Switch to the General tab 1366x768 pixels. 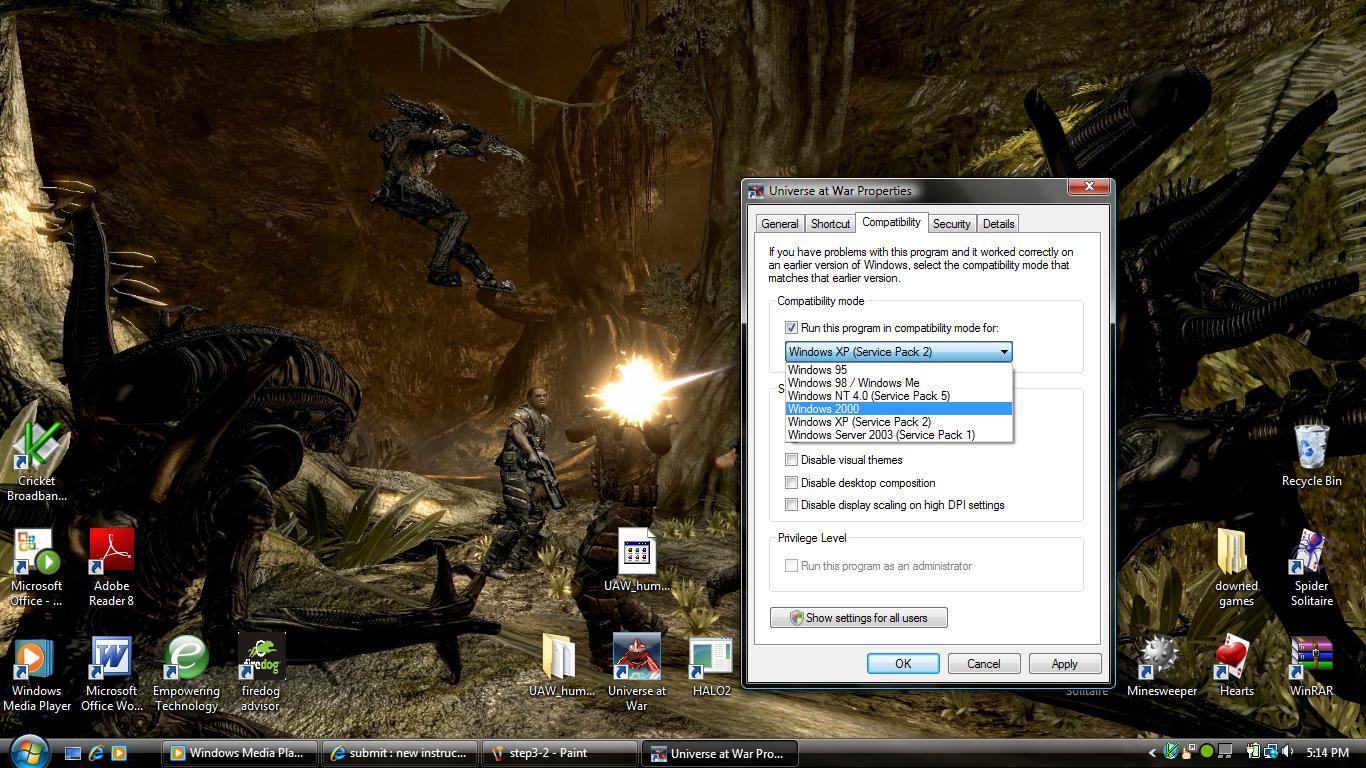pos(779,224)
